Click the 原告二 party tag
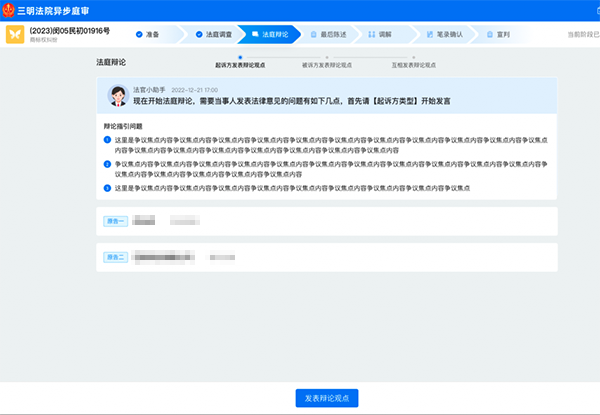This screenshot has width=600, height=415. pyautogui.click(x=116, y=257)
